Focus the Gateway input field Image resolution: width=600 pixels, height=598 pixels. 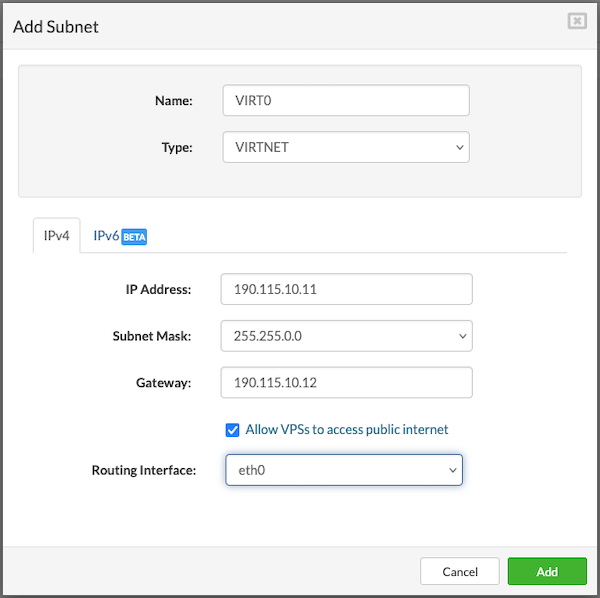tap(346, 382)
